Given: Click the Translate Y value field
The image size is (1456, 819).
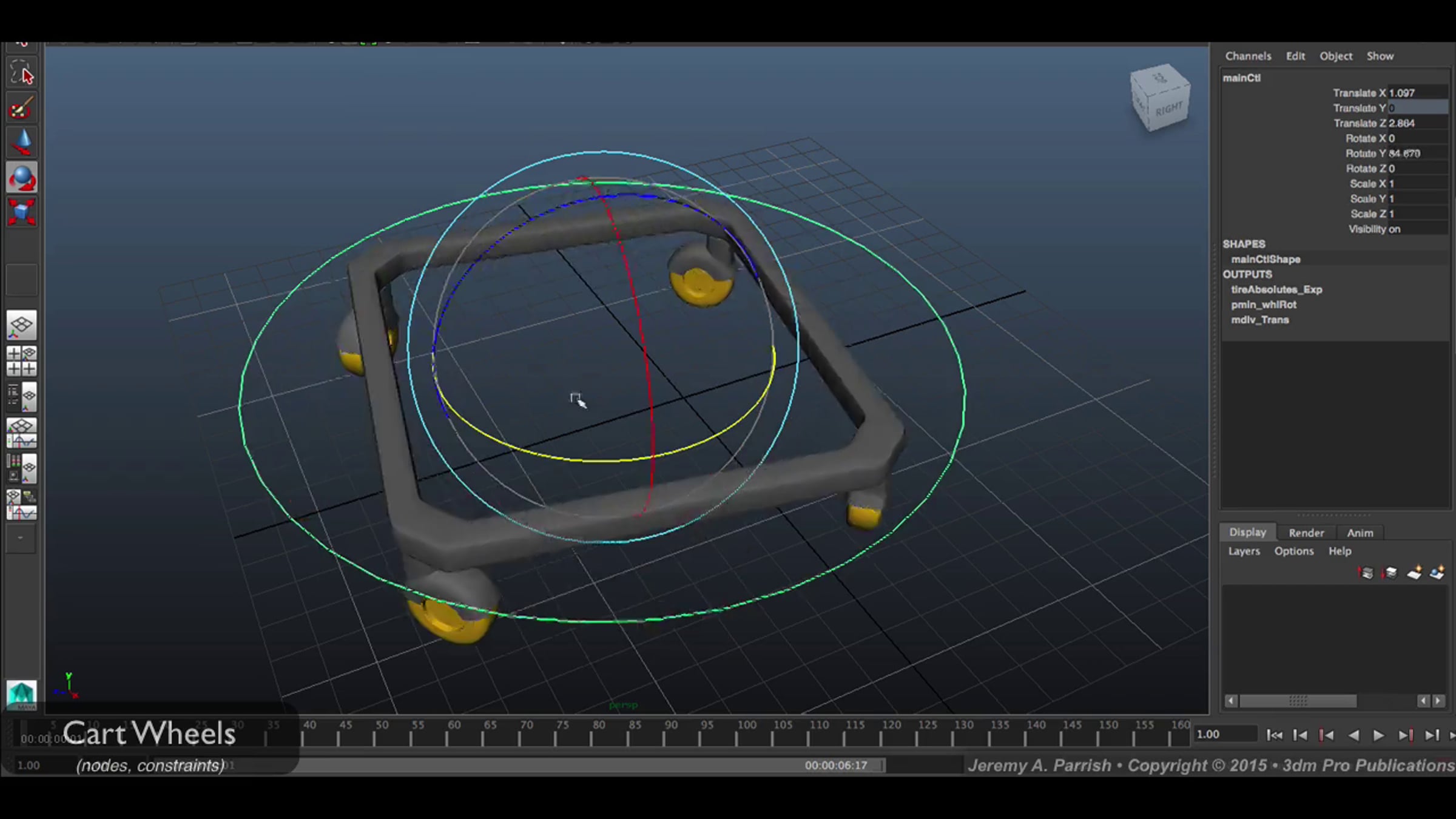Looking at the screenshot, I should click(x=1417, y=108).
